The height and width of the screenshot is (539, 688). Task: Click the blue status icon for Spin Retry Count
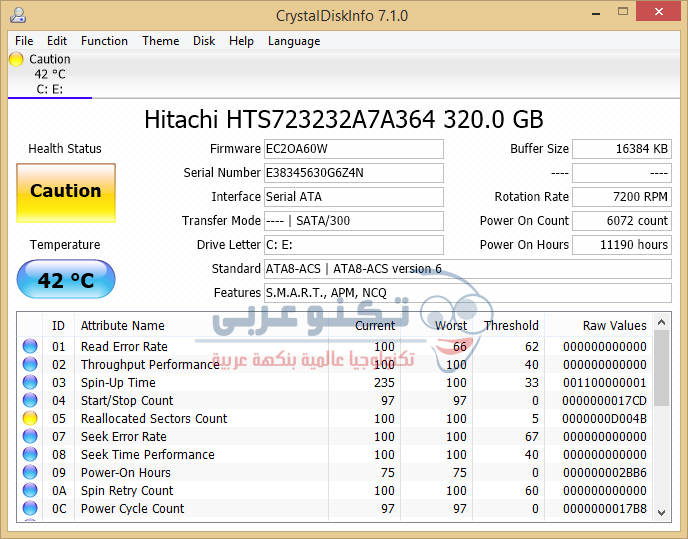click(x=30, y=490)
